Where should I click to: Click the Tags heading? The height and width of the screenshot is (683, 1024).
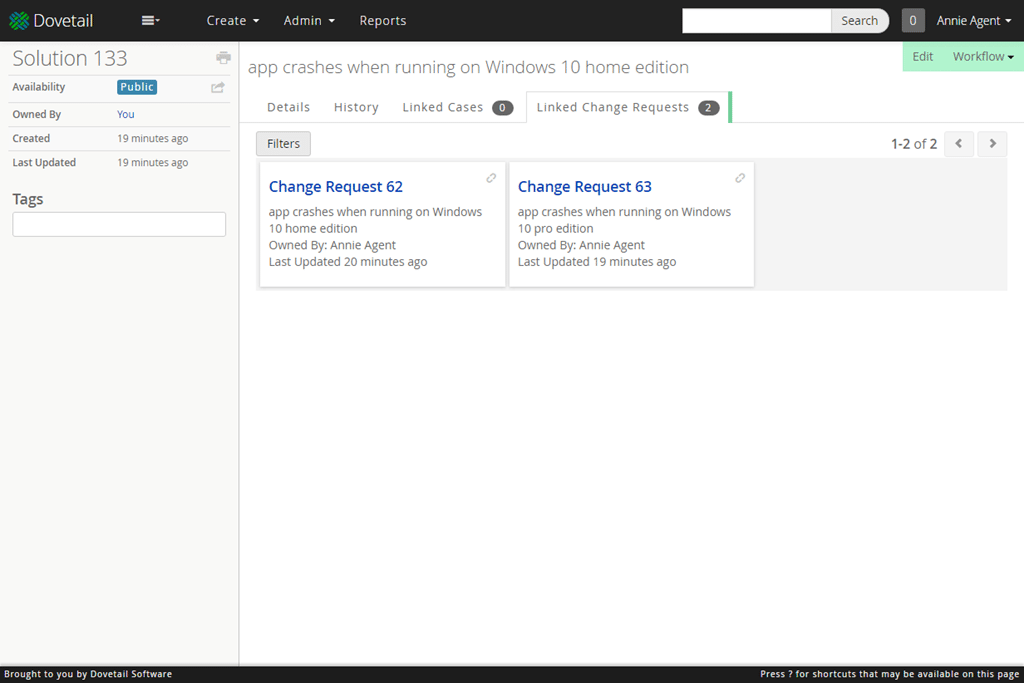(27, 199)
